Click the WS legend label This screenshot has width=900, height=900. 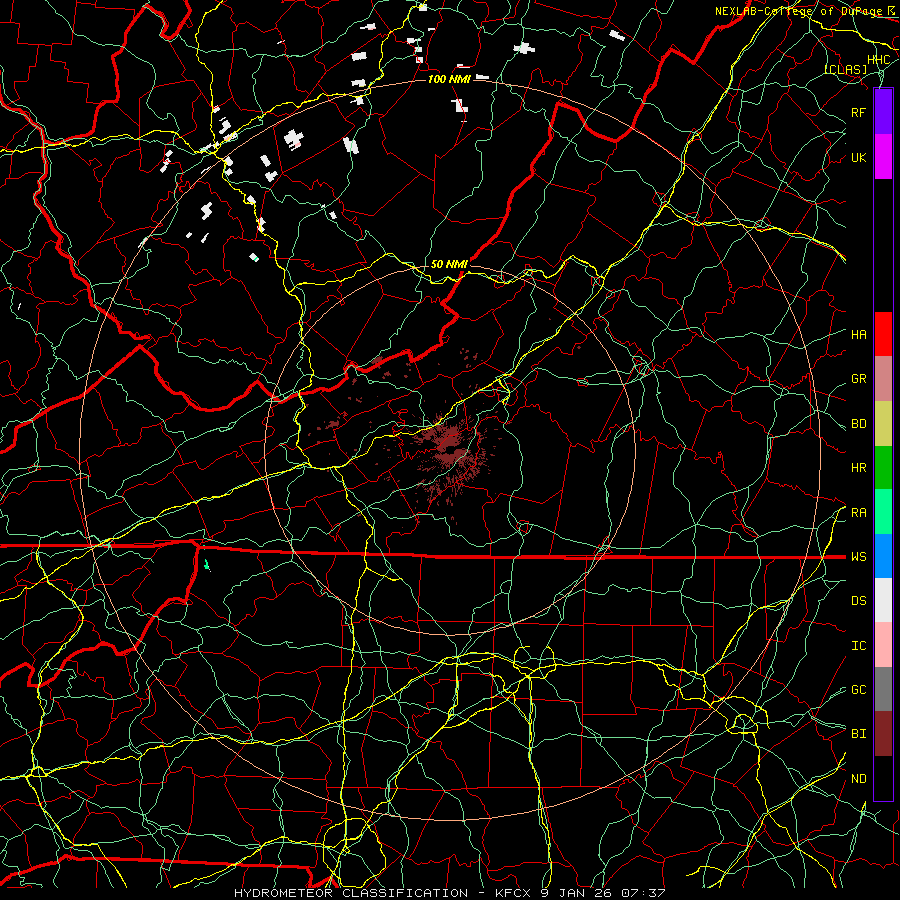click(859, 557)
